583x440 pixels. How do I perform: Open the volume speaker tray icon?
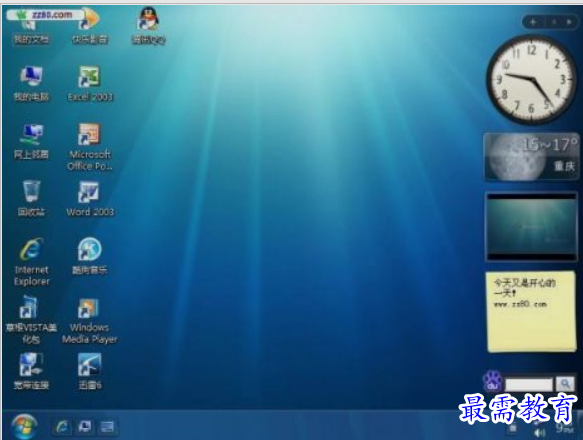click(x=539, y=433)
